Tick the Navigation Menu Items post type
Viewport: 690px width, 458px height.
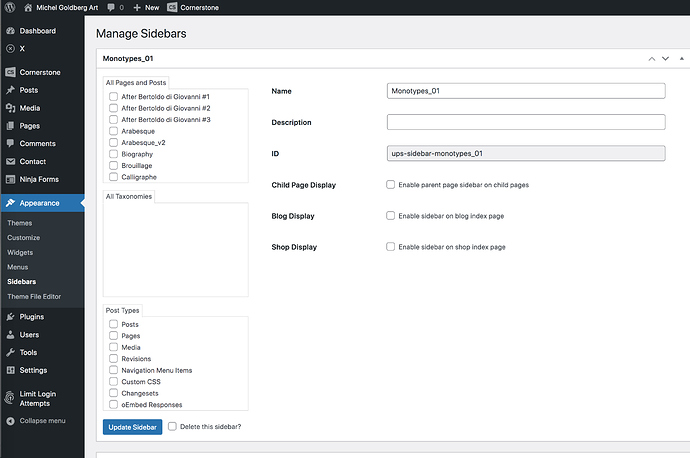(113, 370)
